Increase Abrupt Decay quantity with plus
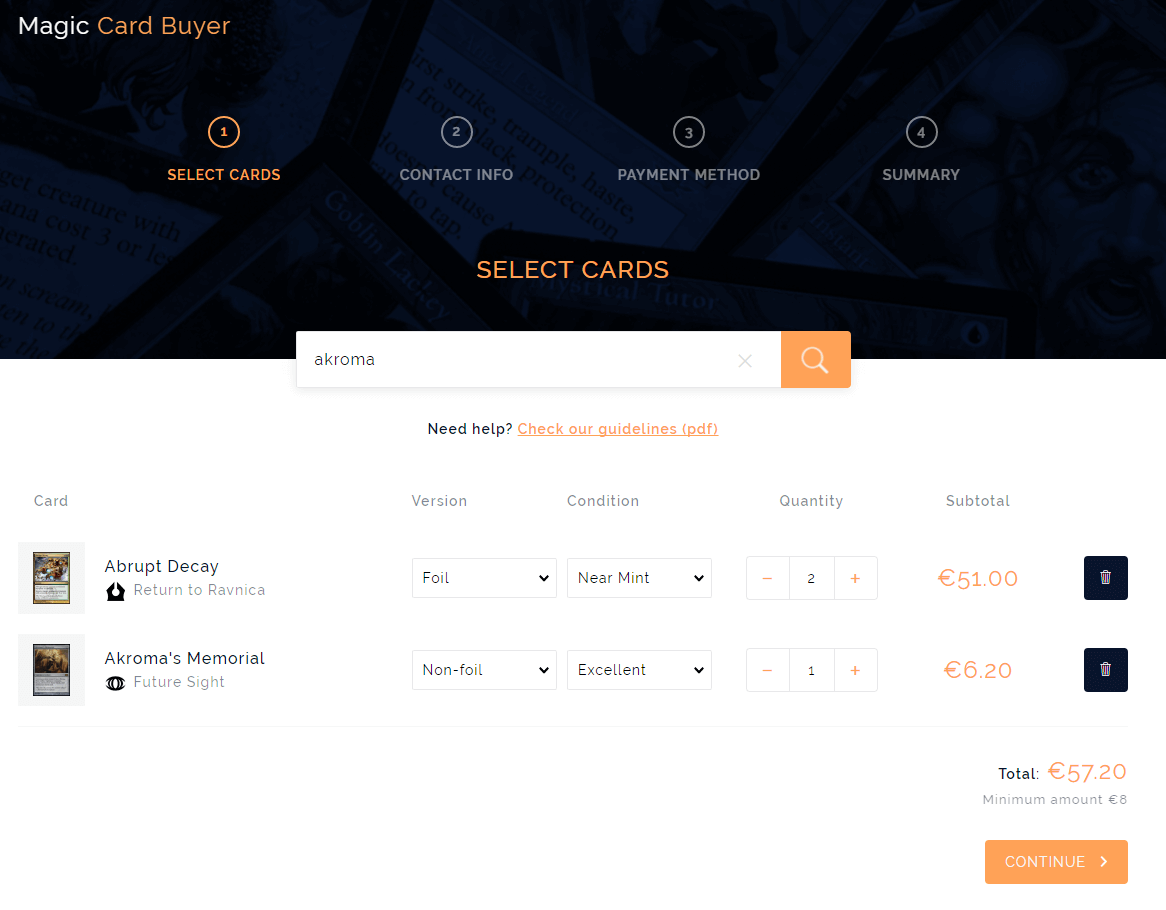The image size is (1166, 910). (x=855, y=578)
